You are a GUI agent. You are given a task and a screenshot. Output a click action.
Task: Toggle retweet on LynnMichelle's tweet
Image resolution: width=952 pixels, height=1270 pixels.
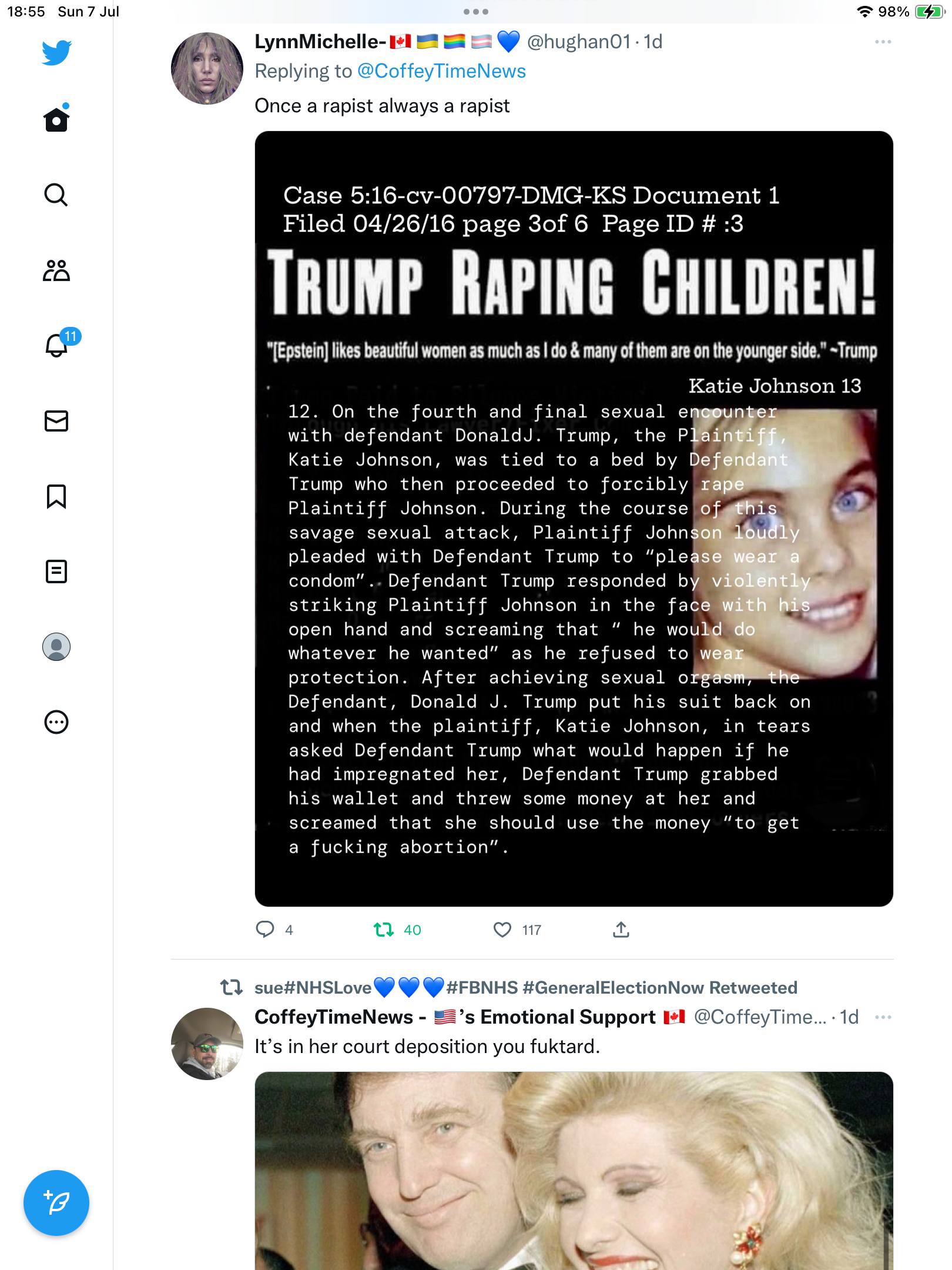point(384,930)
